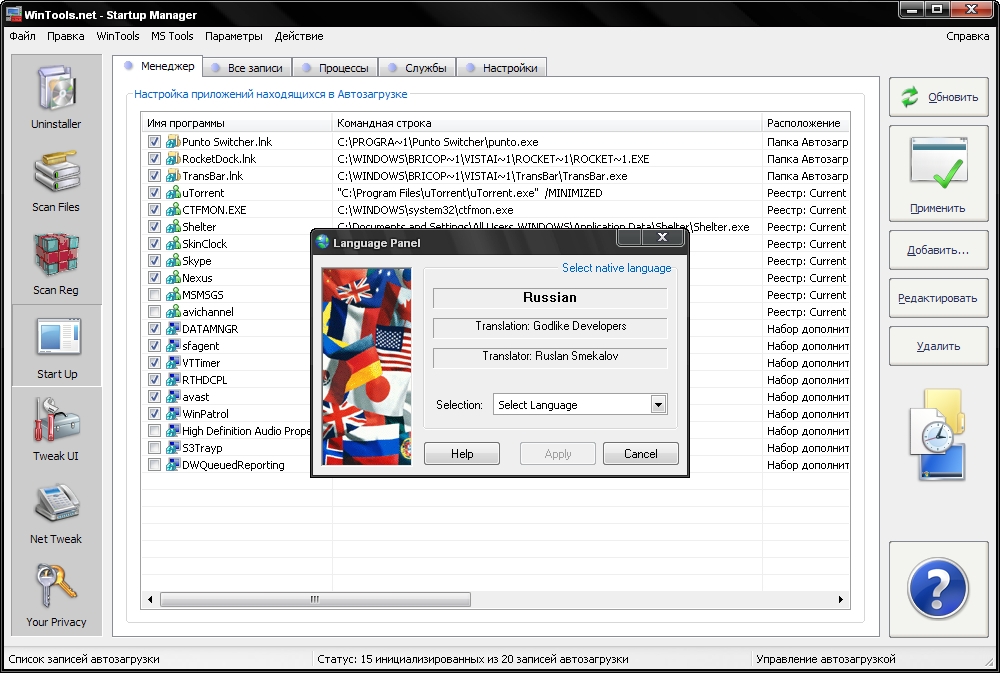Open the MS Tools menu

(172, 36)
